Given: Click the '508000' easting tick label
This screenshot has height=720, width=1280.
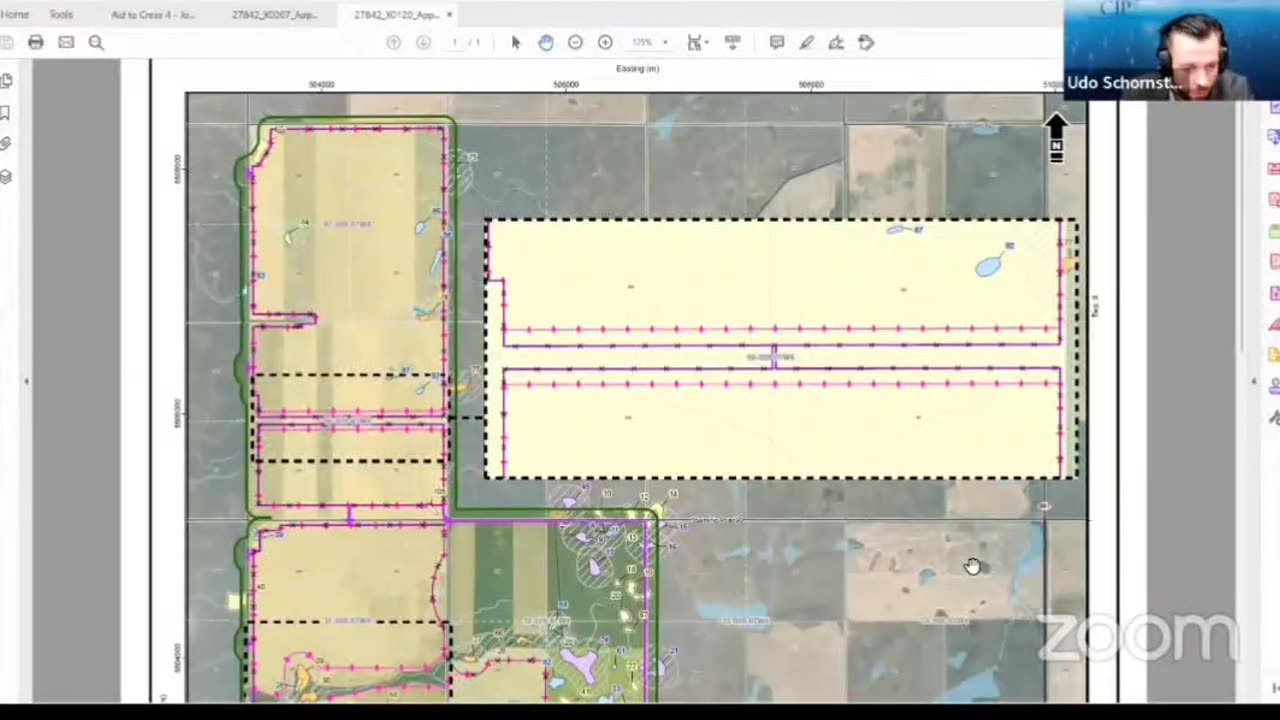Looking at the screenshot, I should [x=811, y=85].
